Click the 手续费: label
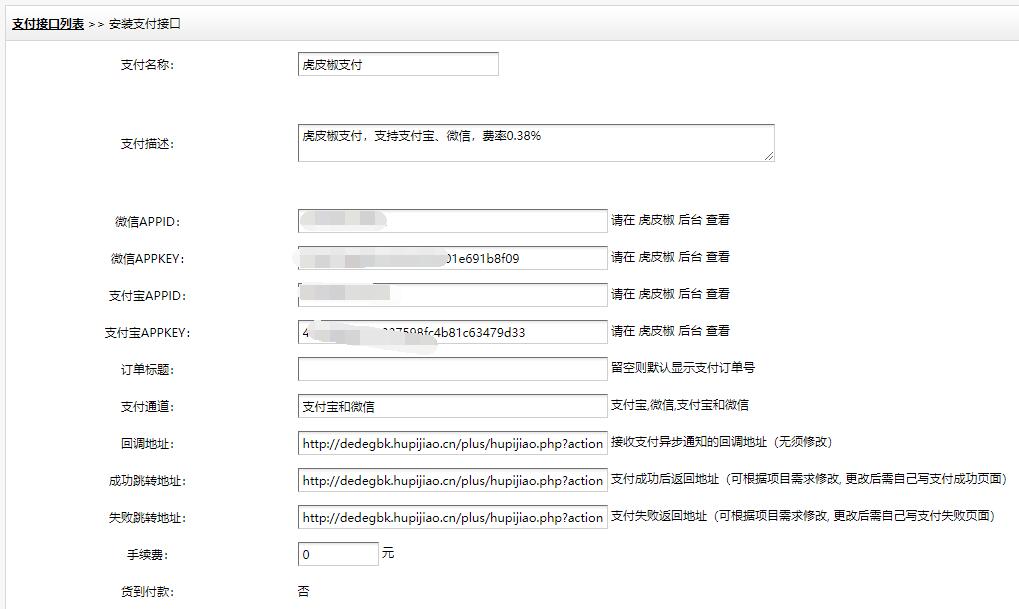 (x=148, y=555)
